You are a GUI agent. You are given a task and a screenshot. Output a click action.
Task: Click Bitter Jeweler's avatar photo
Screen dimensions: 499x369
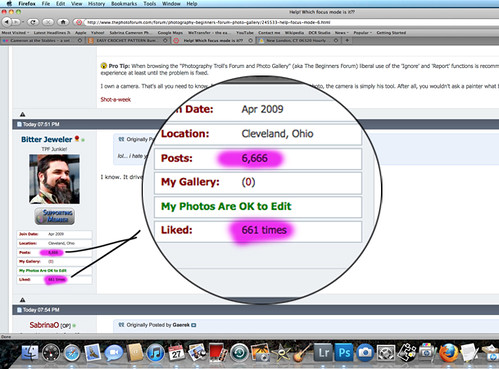(x=54, y=179)
